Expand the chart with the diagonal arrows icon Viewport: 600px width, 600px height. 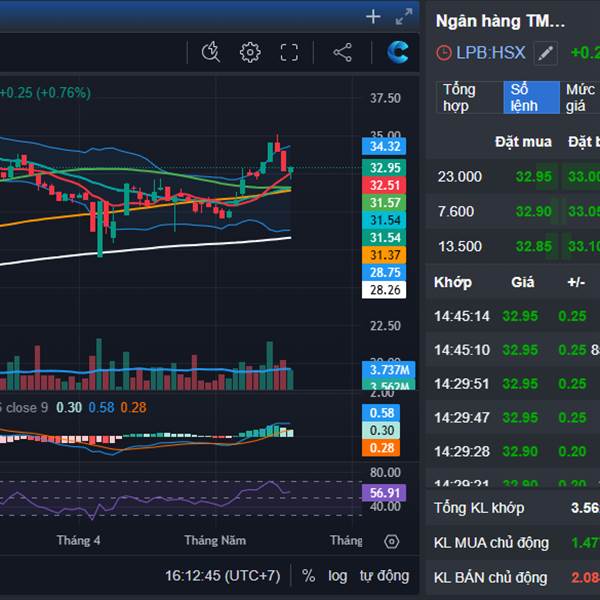(x=403, y=17)
